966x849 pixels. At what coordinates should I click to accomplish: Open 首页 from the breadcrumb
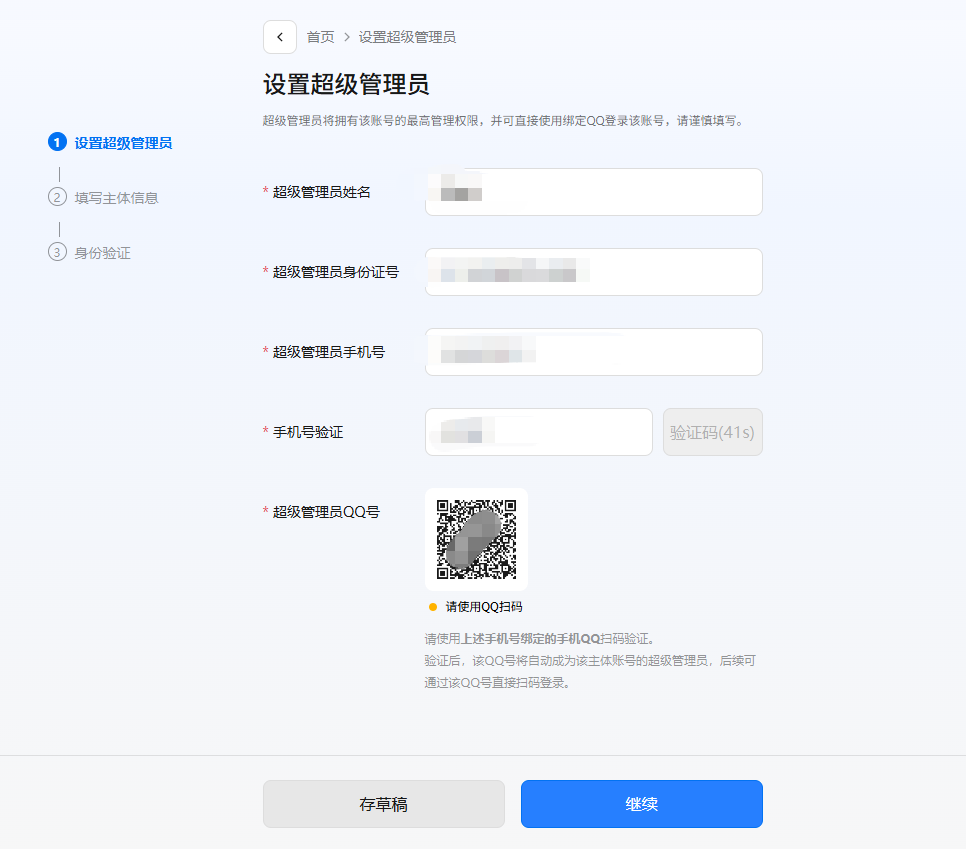point(320,37)
